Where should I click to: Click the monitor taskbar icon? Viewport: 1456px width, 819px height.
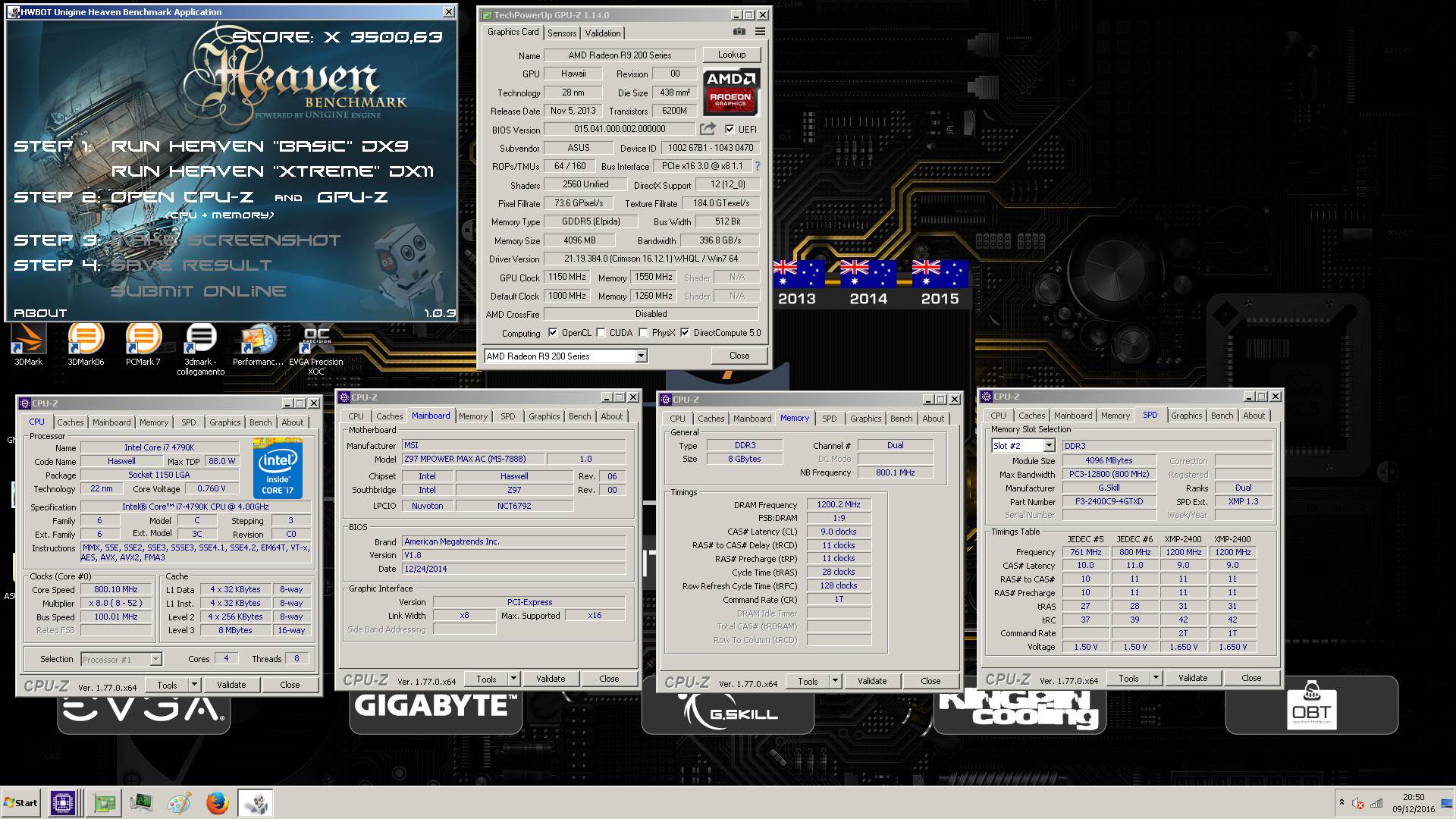[x=141, y=803]
